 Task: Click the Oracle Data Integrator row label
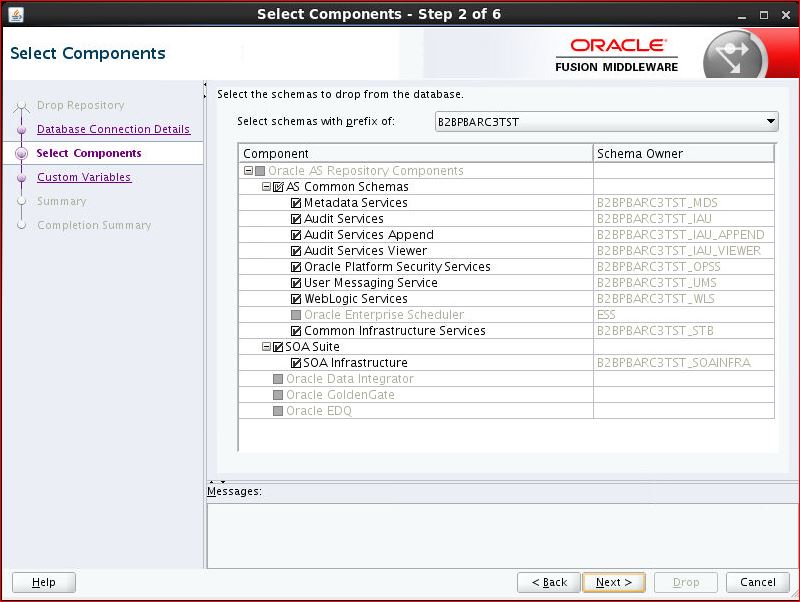click(349, 379)
